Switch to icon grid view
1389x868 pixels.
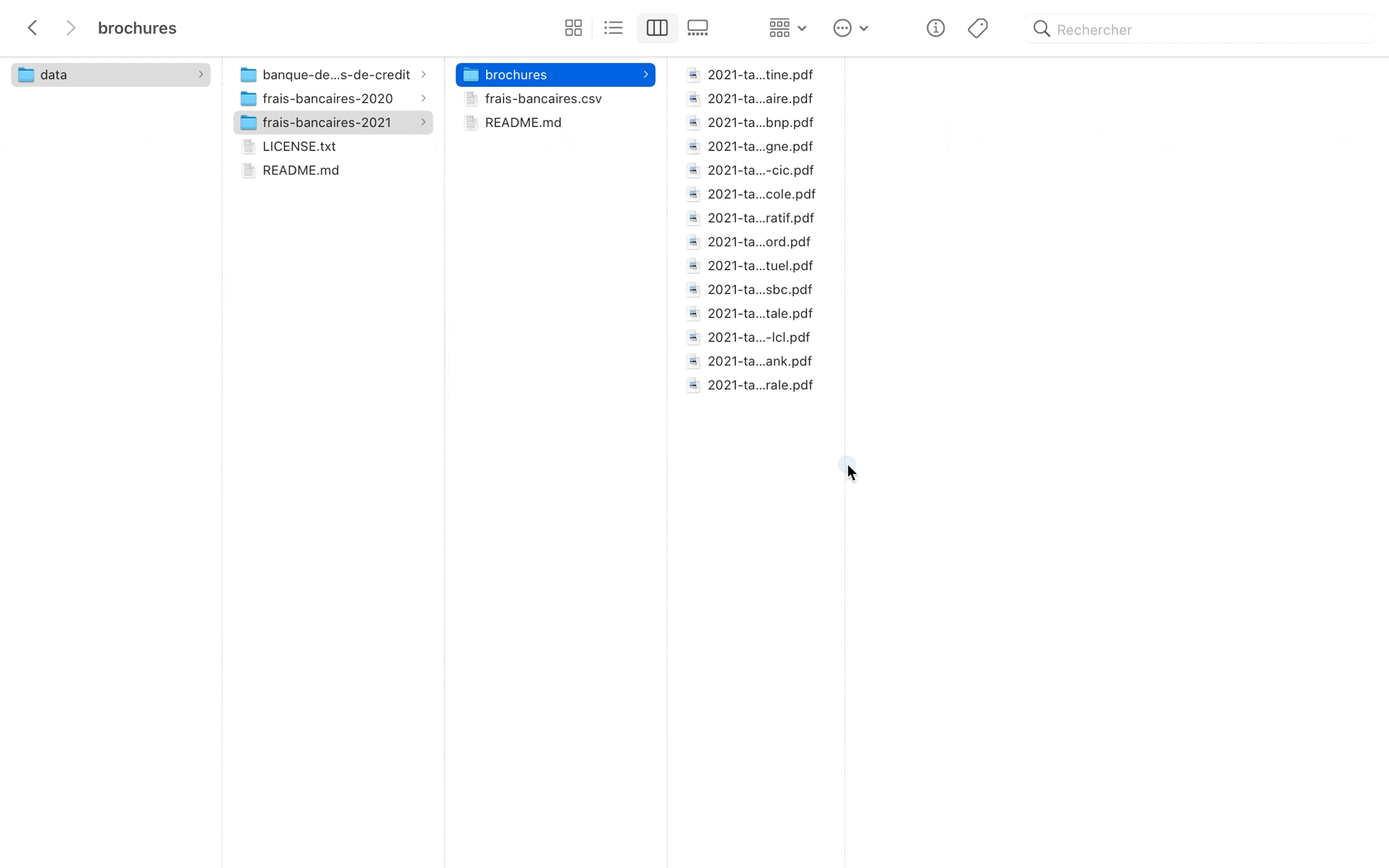click(573, 28)
